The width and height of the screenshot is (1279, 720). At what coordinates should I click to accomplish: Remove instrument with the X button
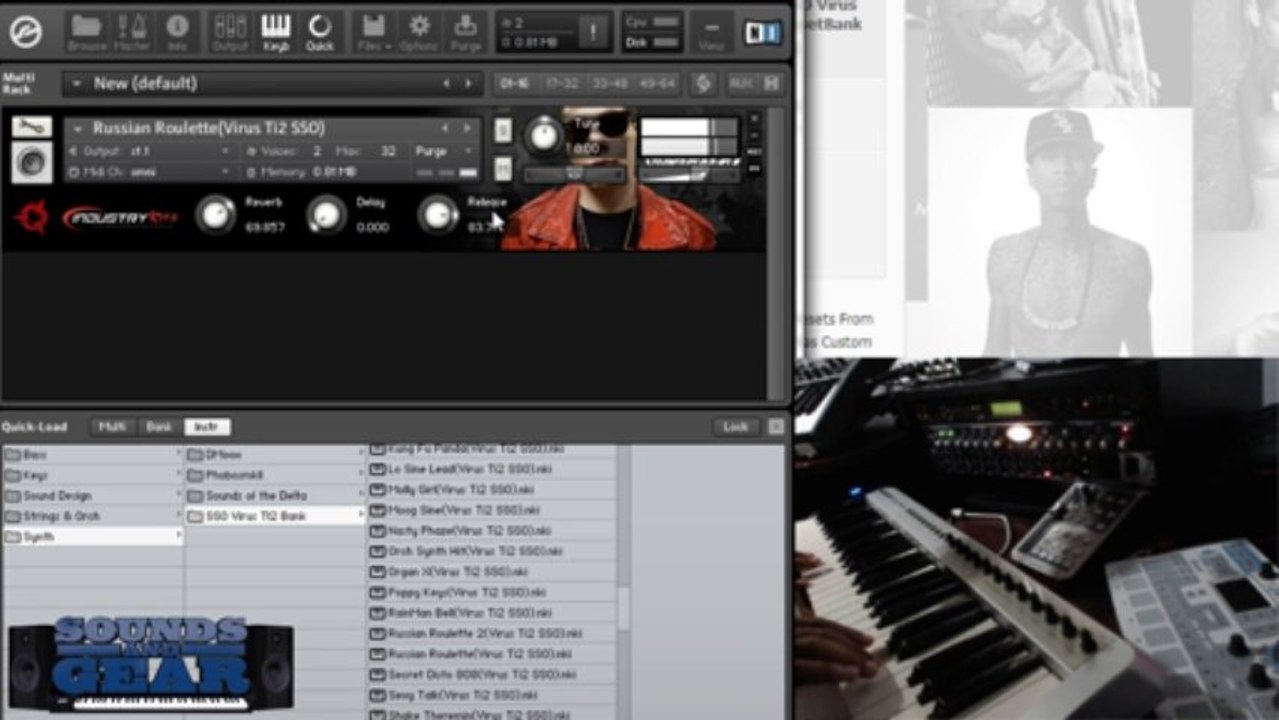(x=754, y=118)
